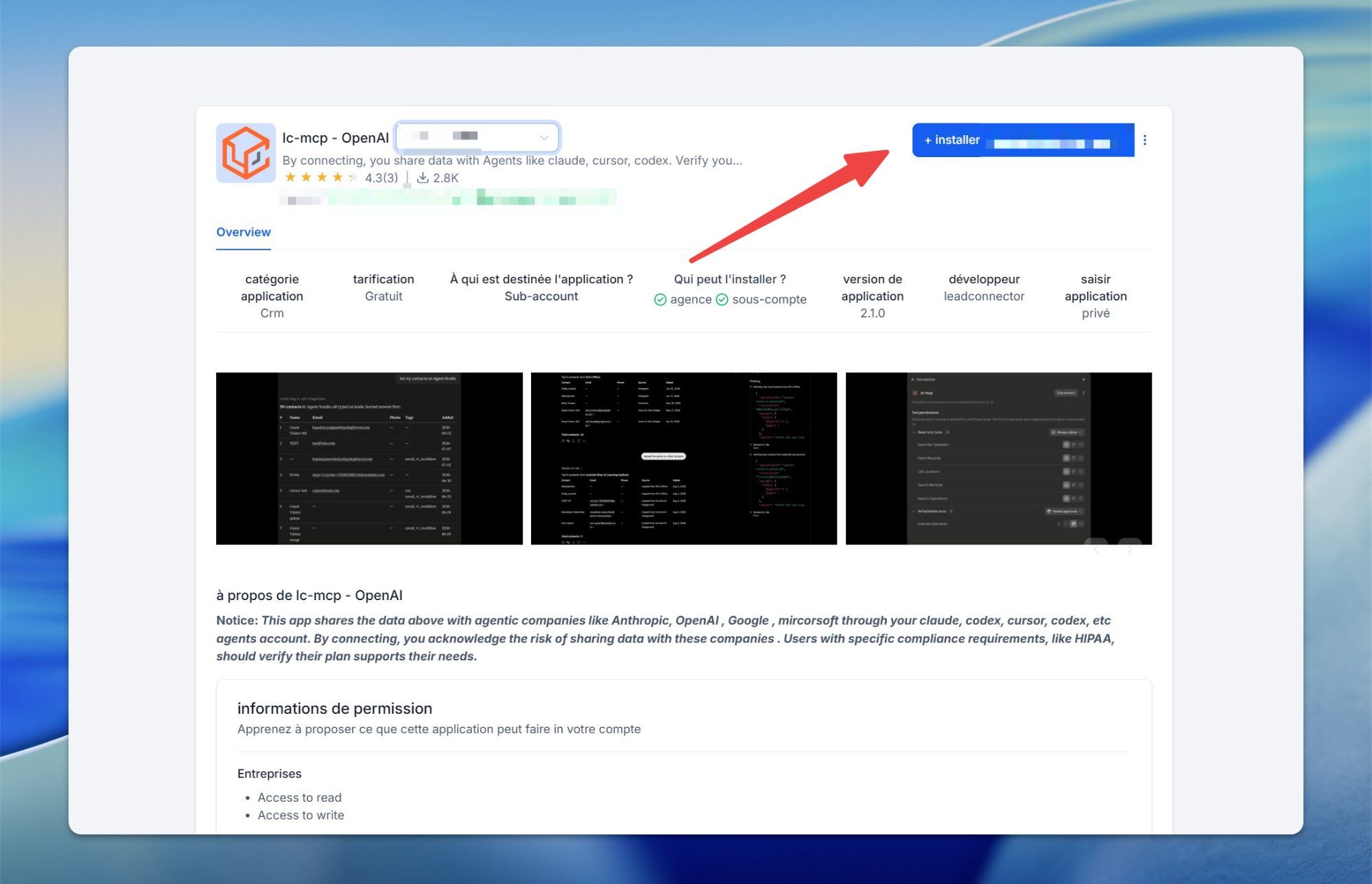Click the version value 2.1.0
This screenshot has height=884, width=1372.
(873, 313)
